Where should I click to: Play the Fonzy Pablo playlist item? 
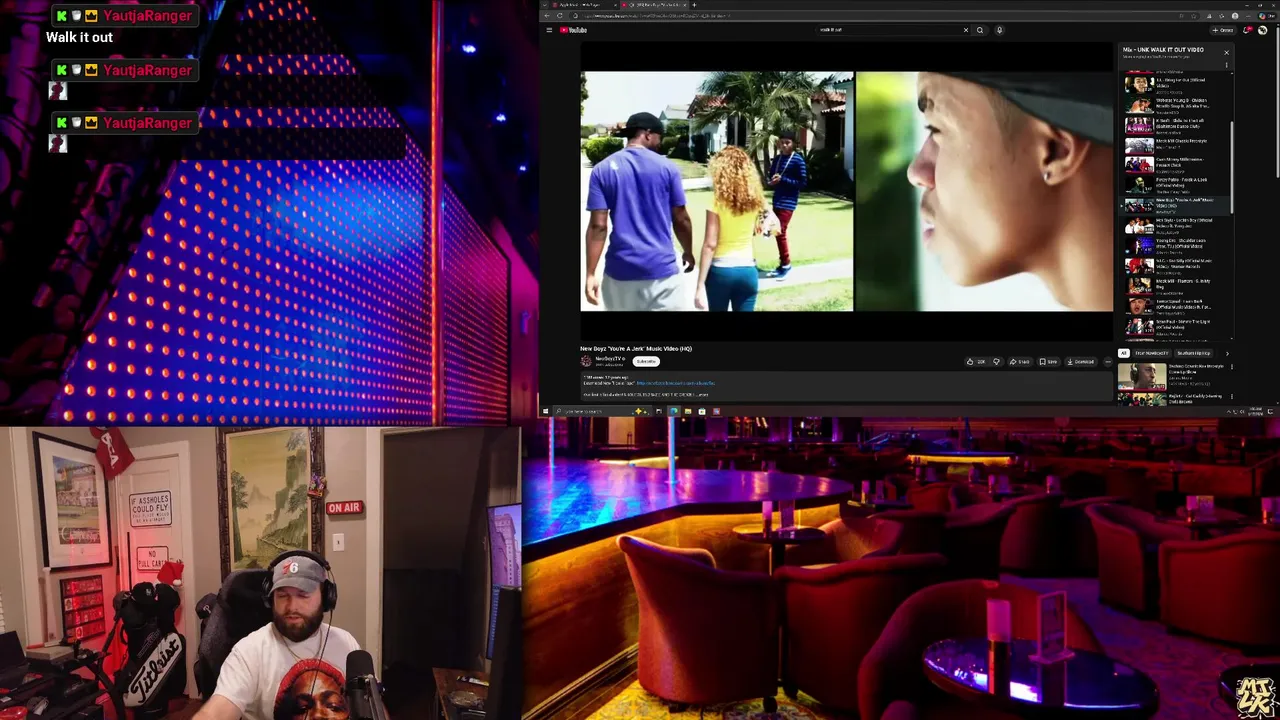pyautogui.click(x=1174, y=185)
